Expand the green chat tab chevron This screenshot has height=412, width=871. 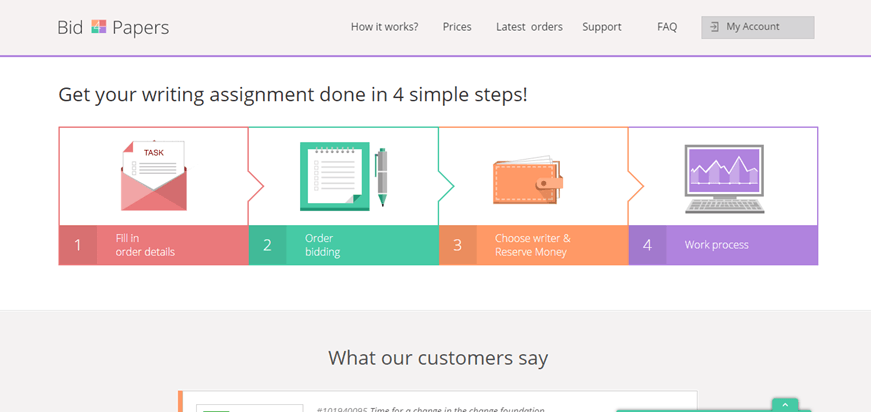[x=785, y=405]
